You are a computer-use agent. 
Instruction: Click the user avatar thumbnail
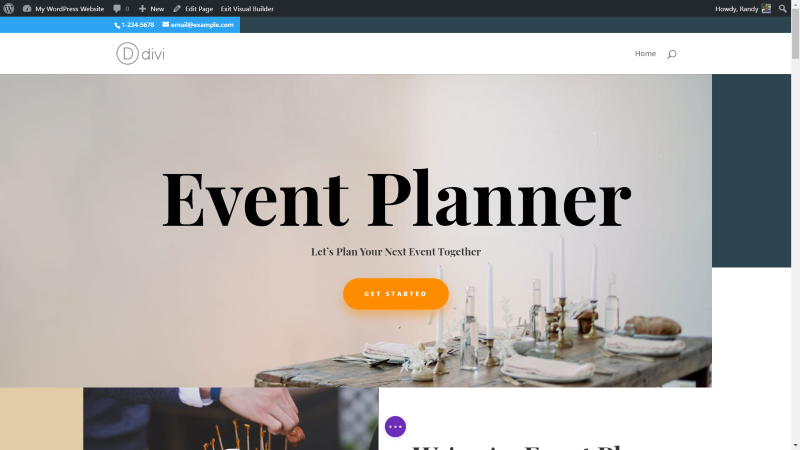pos(766,8)
